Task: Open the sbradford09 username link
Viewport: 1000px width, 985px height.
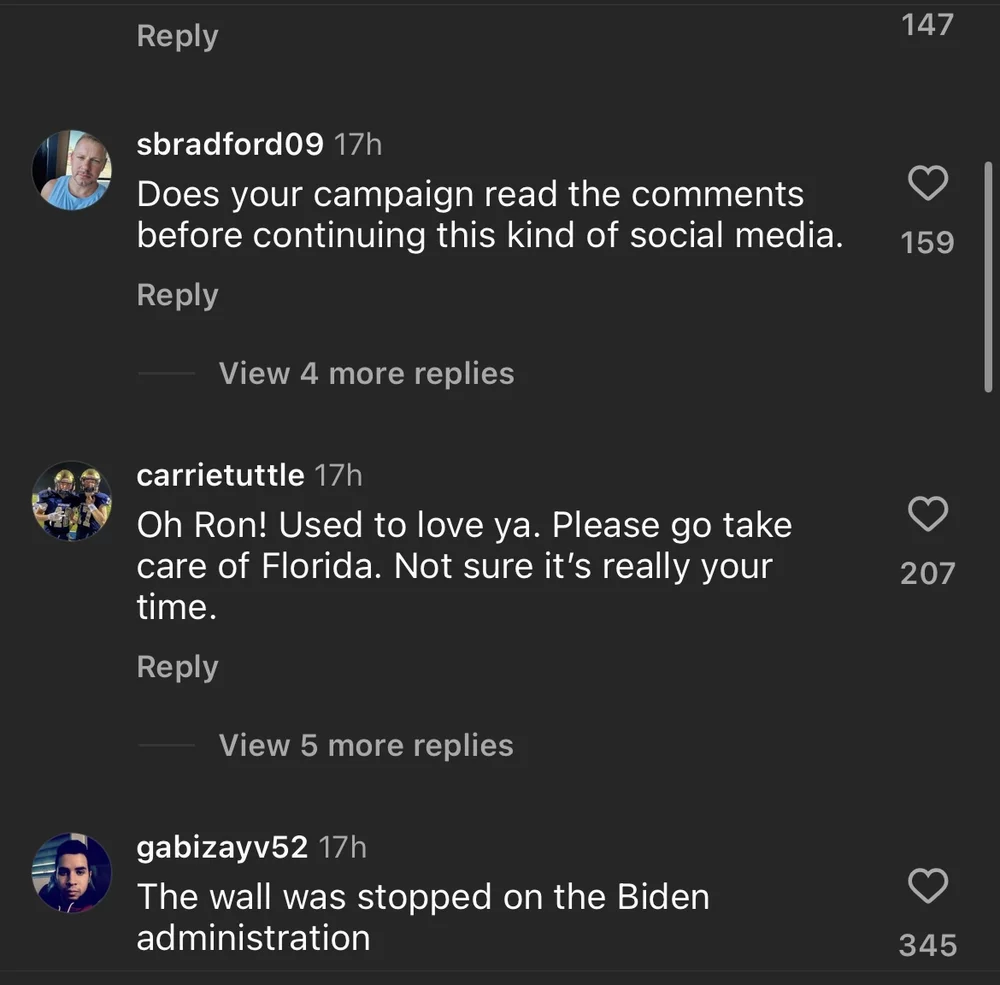Action: [229, 145]
